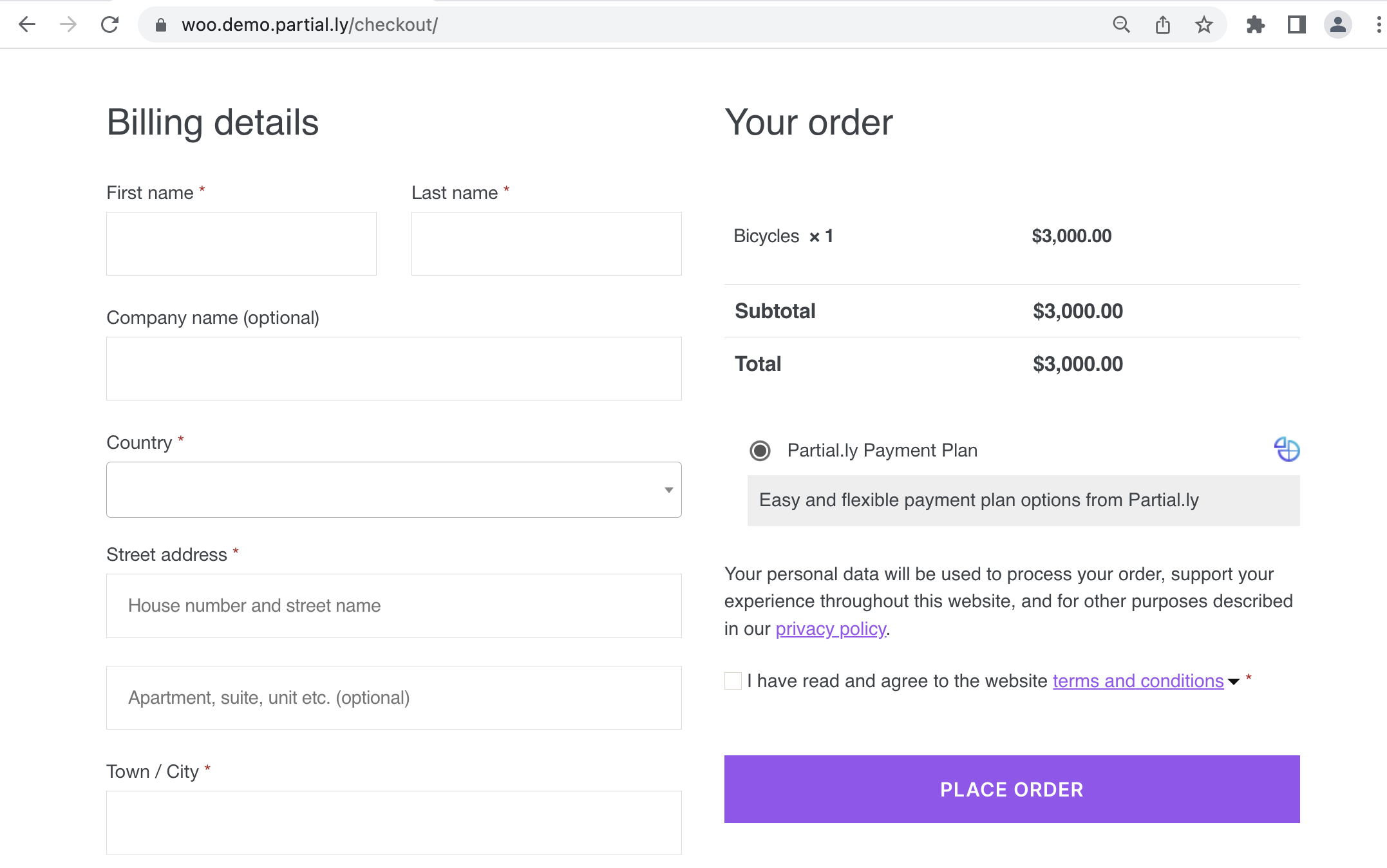Open the browser extensions puzzle icon
The image size is (1387, 868).
1255,24
